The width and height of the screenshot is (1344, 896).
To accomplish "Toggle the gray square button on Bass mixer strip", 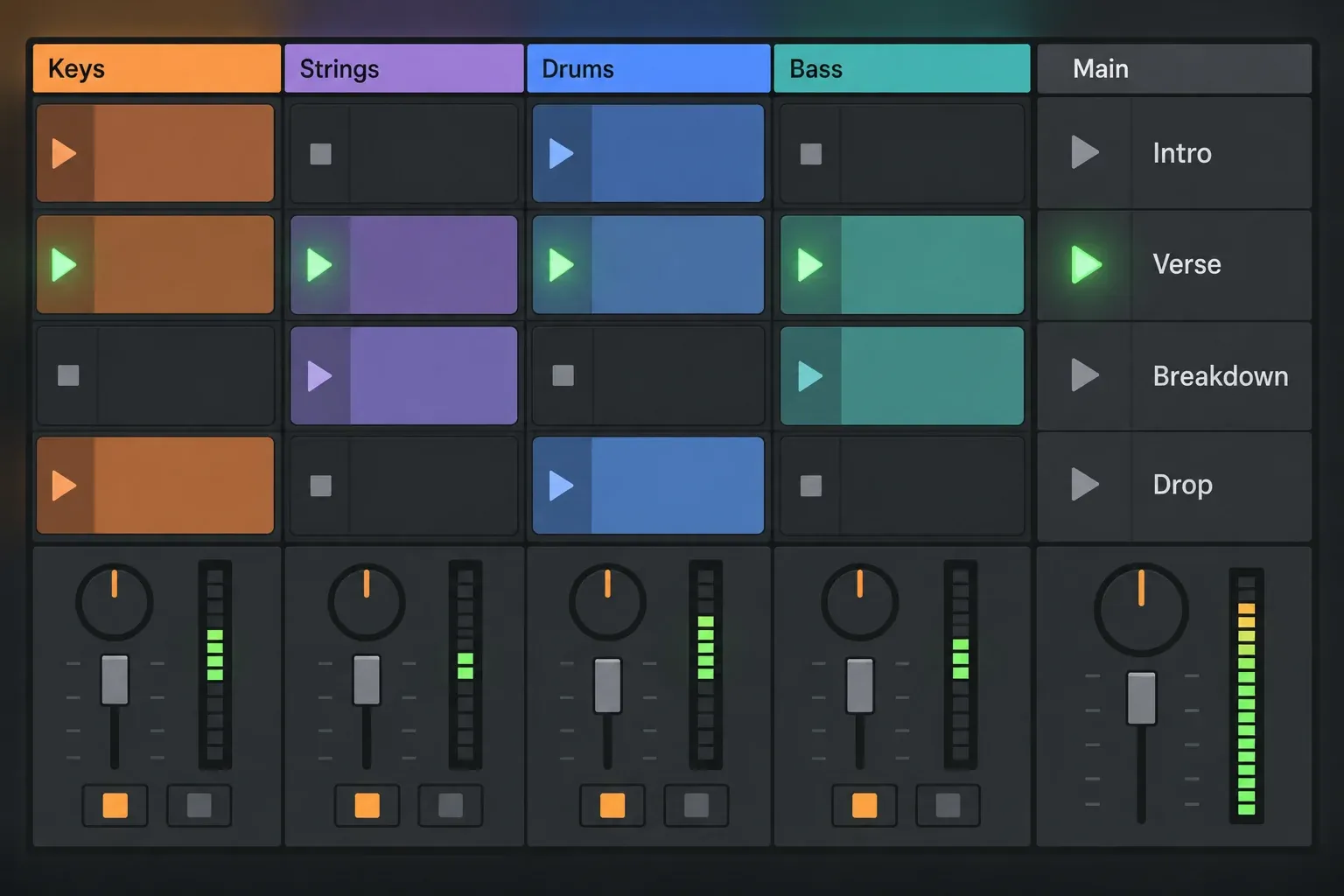I will coord(948,805).
